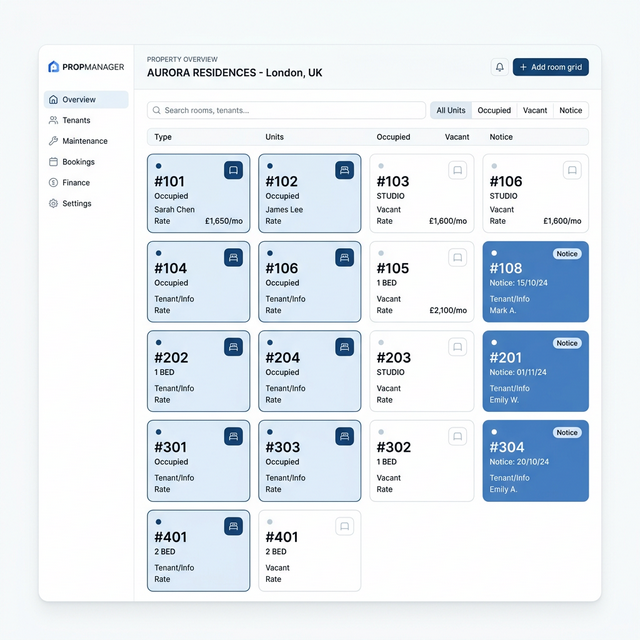640x640 pixels.
Task: Navigate to Bookings
Action: pyautogui.click(x=86, y=162)
